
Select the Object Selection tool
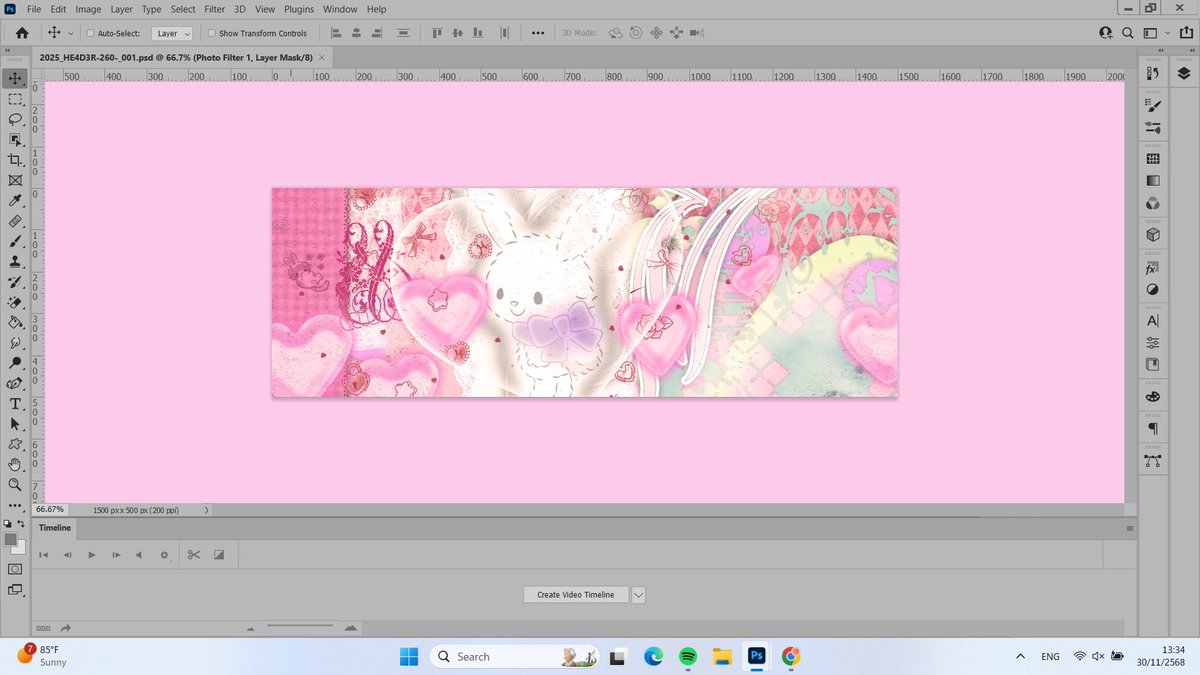click(x=15, y=139)
